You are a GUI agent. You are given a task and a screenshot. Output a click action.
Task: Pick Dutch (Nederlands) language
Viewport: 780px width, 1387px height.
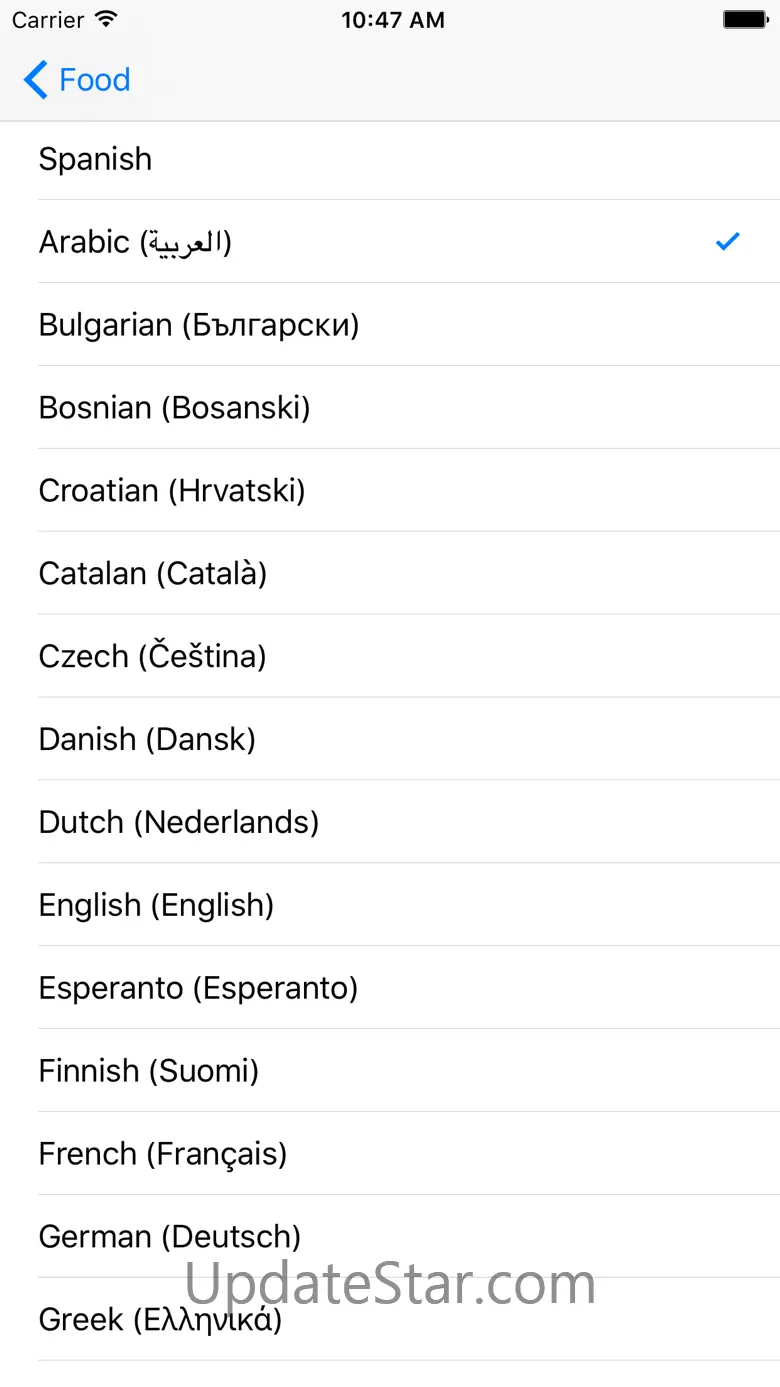(x=390, y=822)
